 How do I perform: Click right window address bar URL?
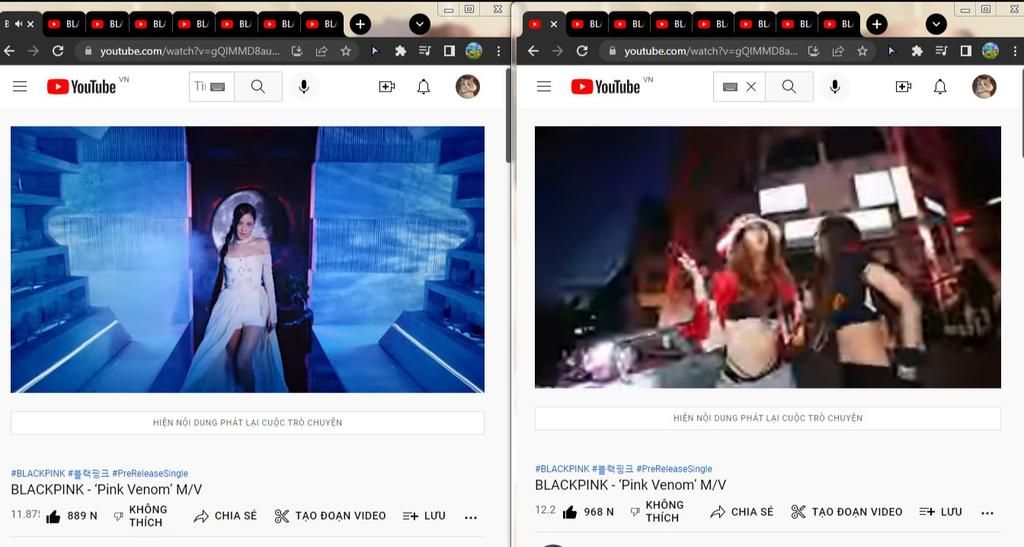pos(711,50)
